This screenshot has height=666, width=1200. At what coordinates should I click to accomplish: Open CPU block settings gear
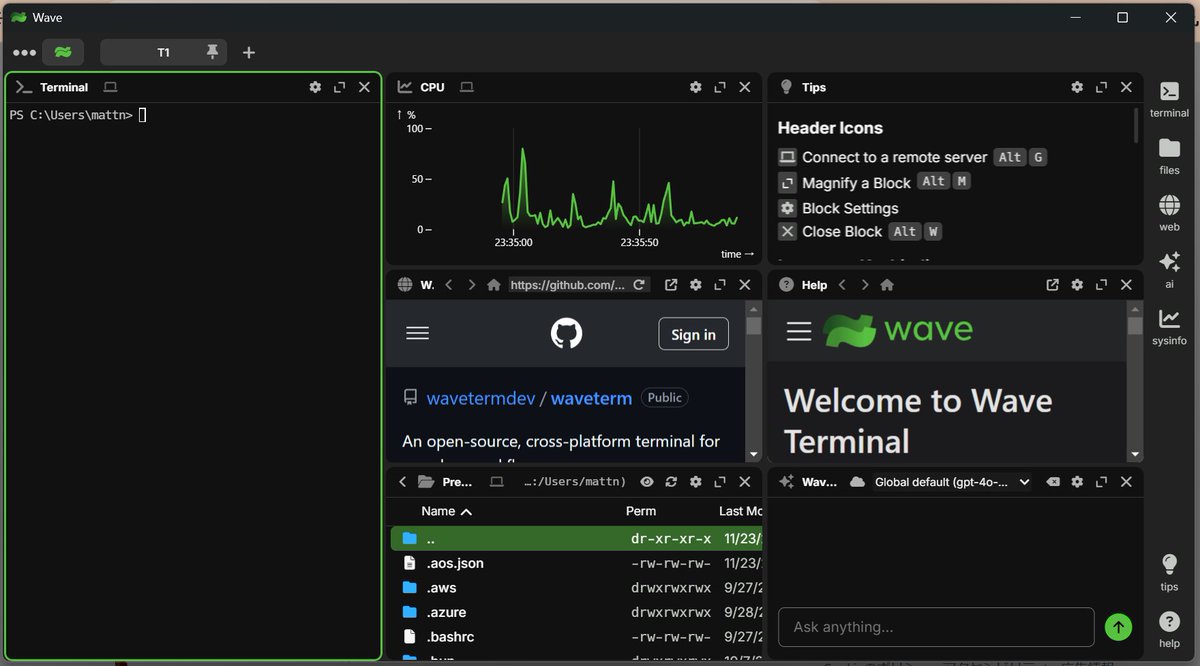[x=696, y=87]
